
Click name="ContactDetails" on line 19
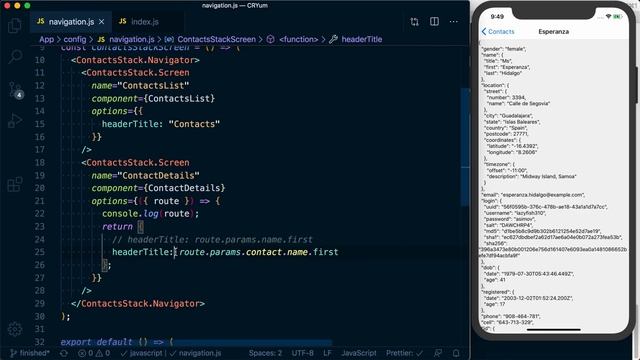[x=145, y=176]
